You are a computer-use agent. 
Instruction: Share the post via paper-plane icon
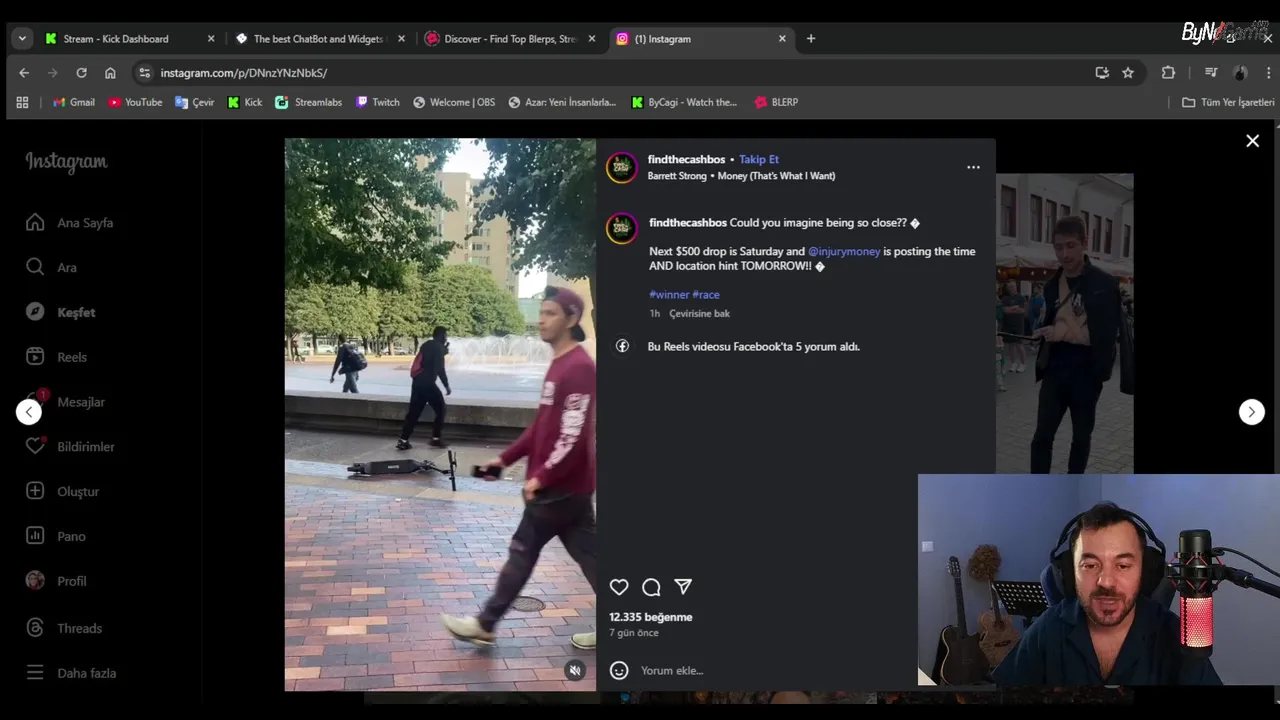click(683, 587)
